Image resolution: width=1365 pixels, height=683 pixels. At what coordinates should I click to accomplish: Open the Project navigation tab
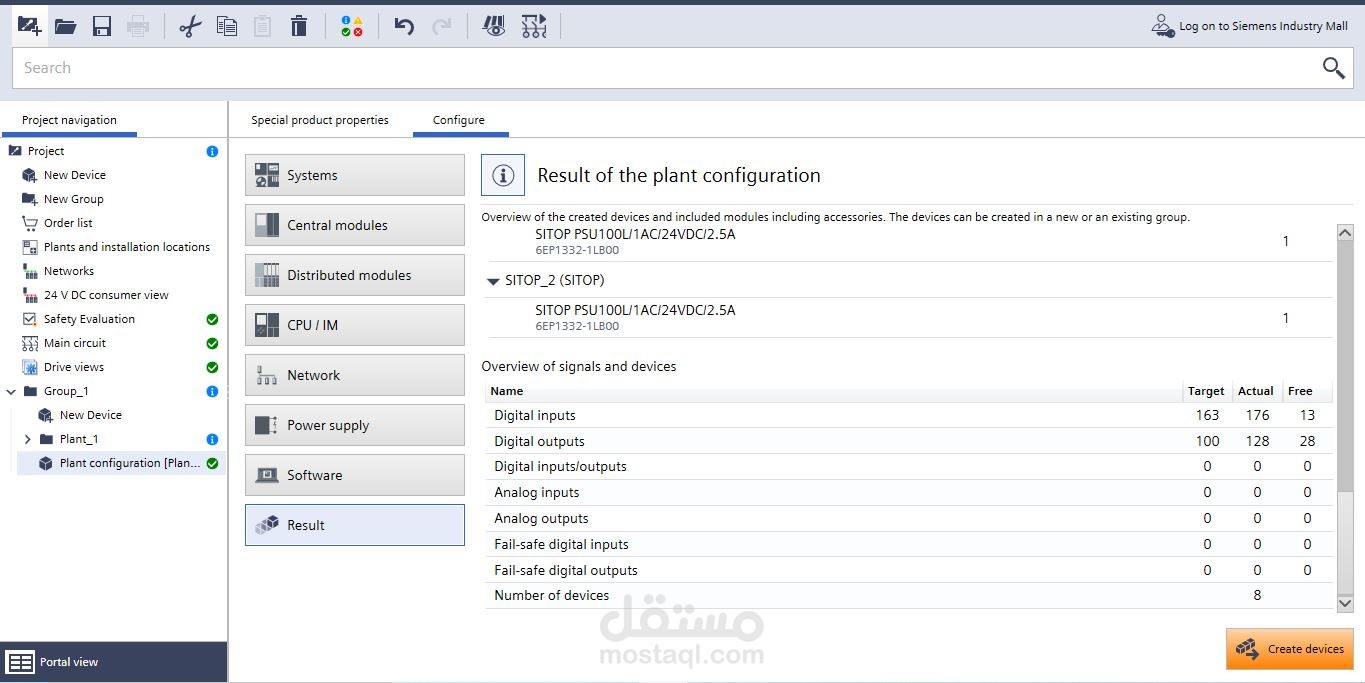click(70, 120)
